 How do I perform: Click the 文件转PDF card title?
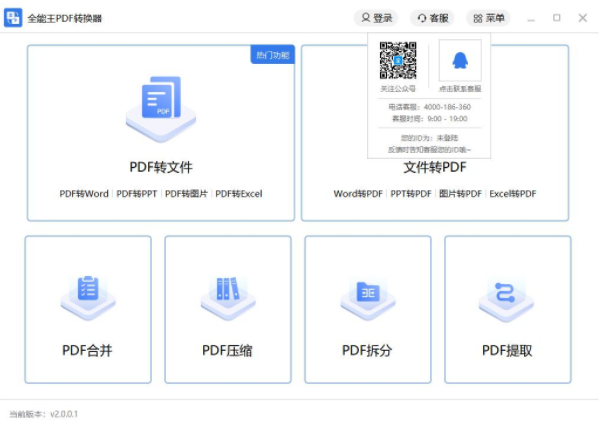tap(435, 167)
